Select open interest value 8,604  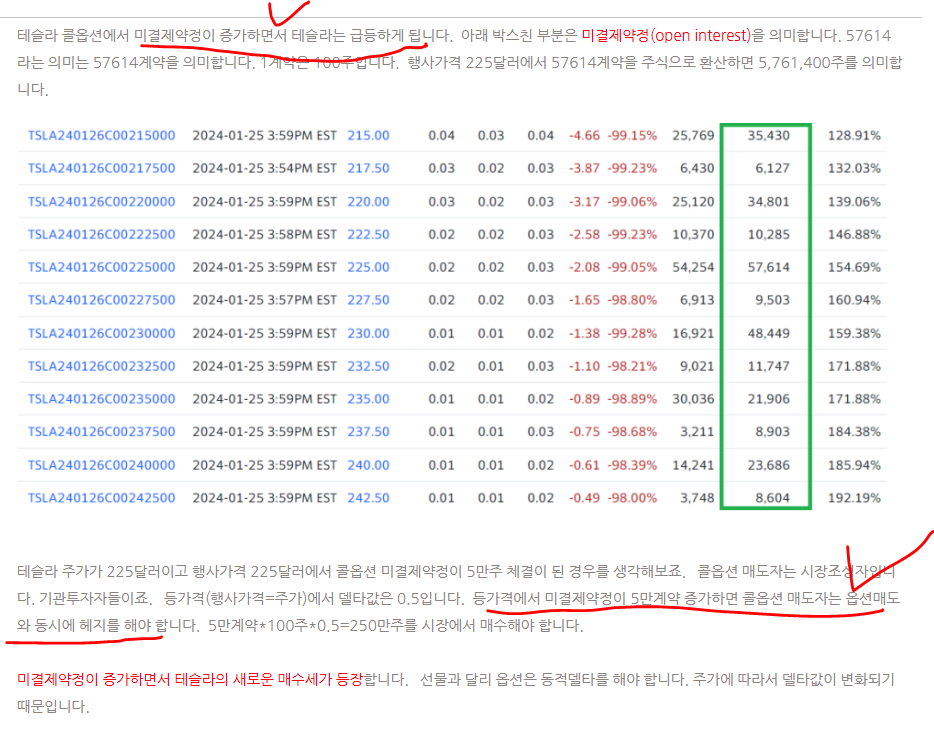point(773,498)
